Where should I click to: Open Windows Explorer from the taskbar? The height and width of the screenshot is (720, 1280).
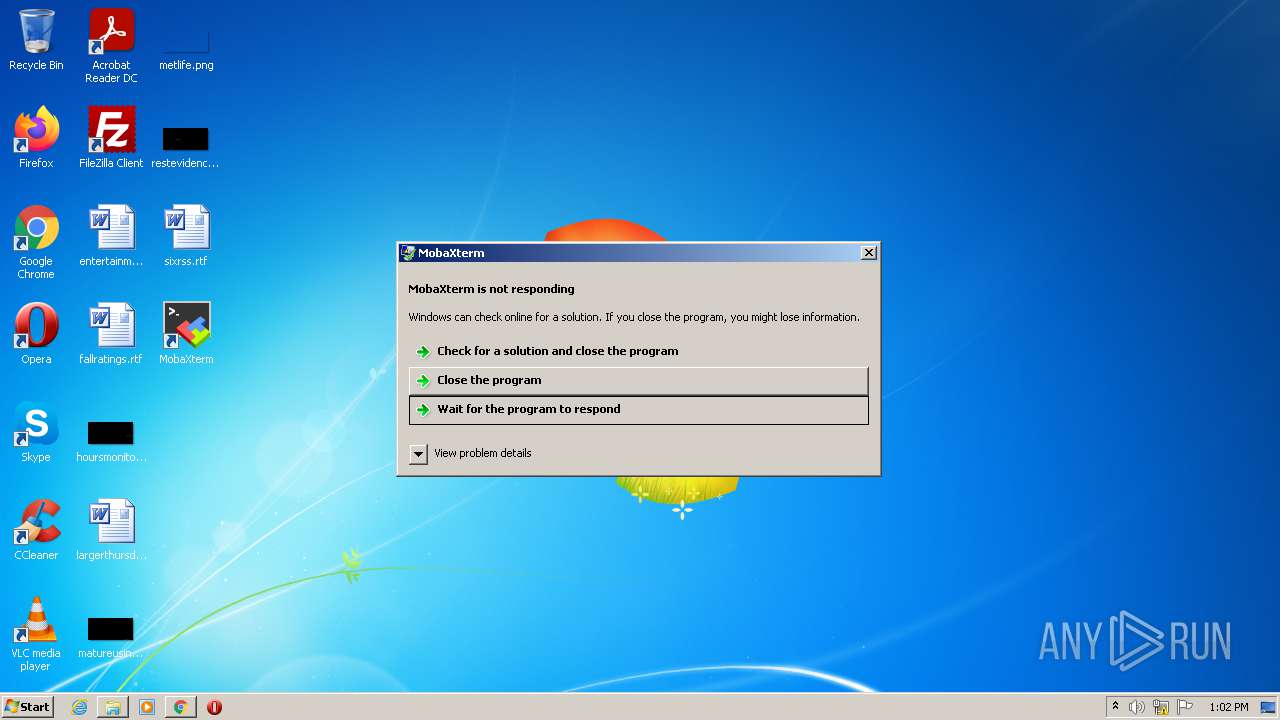113,707
